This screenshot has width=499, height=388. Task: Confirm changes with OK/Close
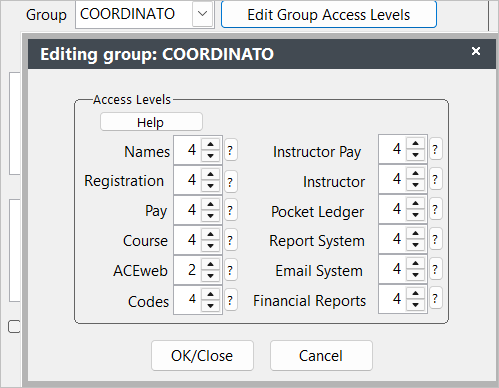click(x=202, y=355)
